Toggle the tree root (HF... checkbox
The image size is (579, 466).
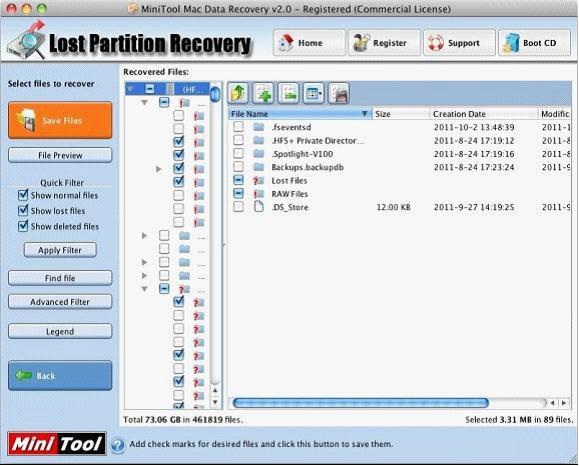150,89
